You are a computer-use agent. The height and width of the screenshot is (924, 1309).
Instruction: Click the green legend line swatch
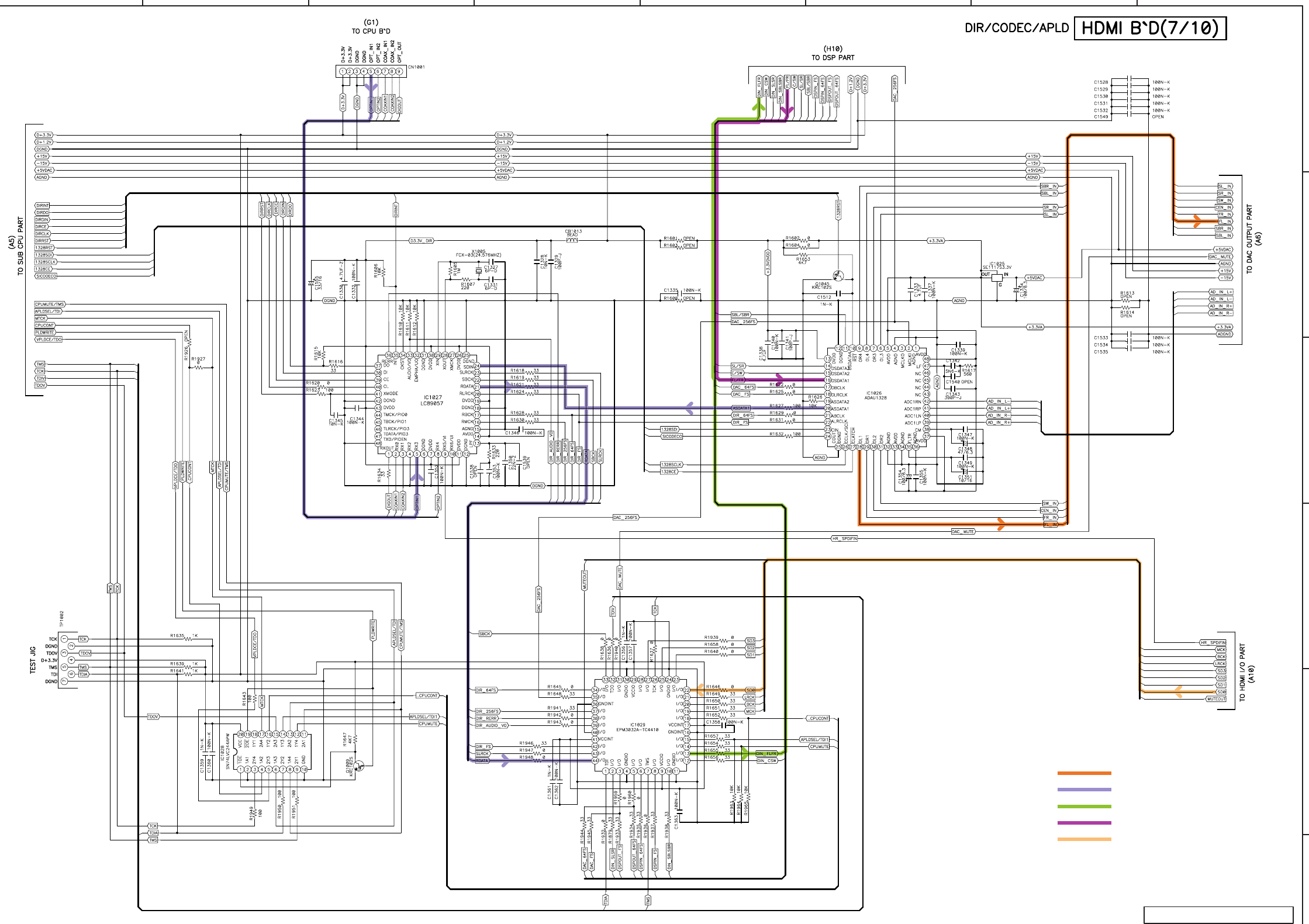(x=1084, y=807)
